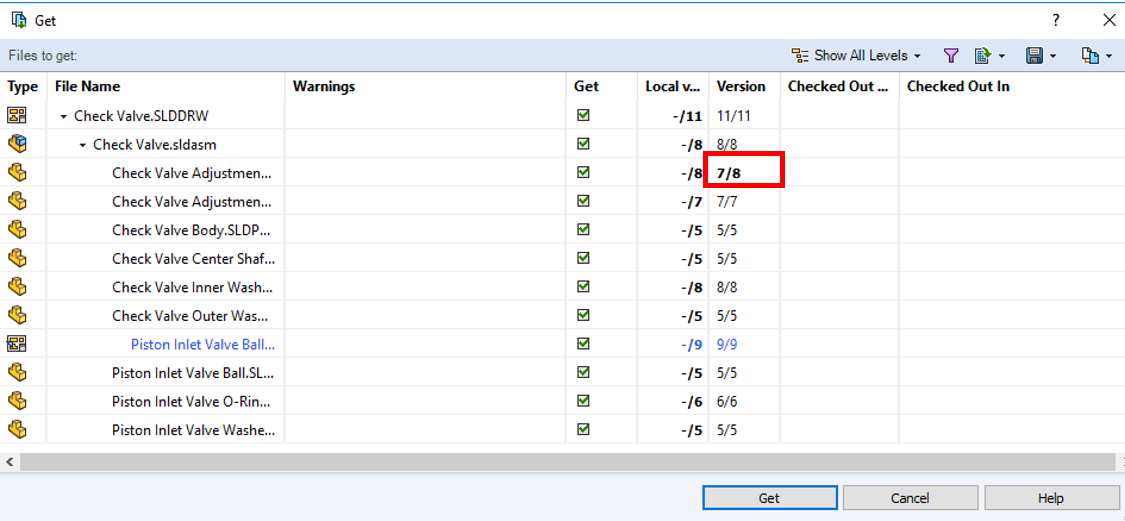This screenshot has height=521, width=1125.
Task: Click part icon for Check Valve Inner Wash row
Action: tap(17, 287)
